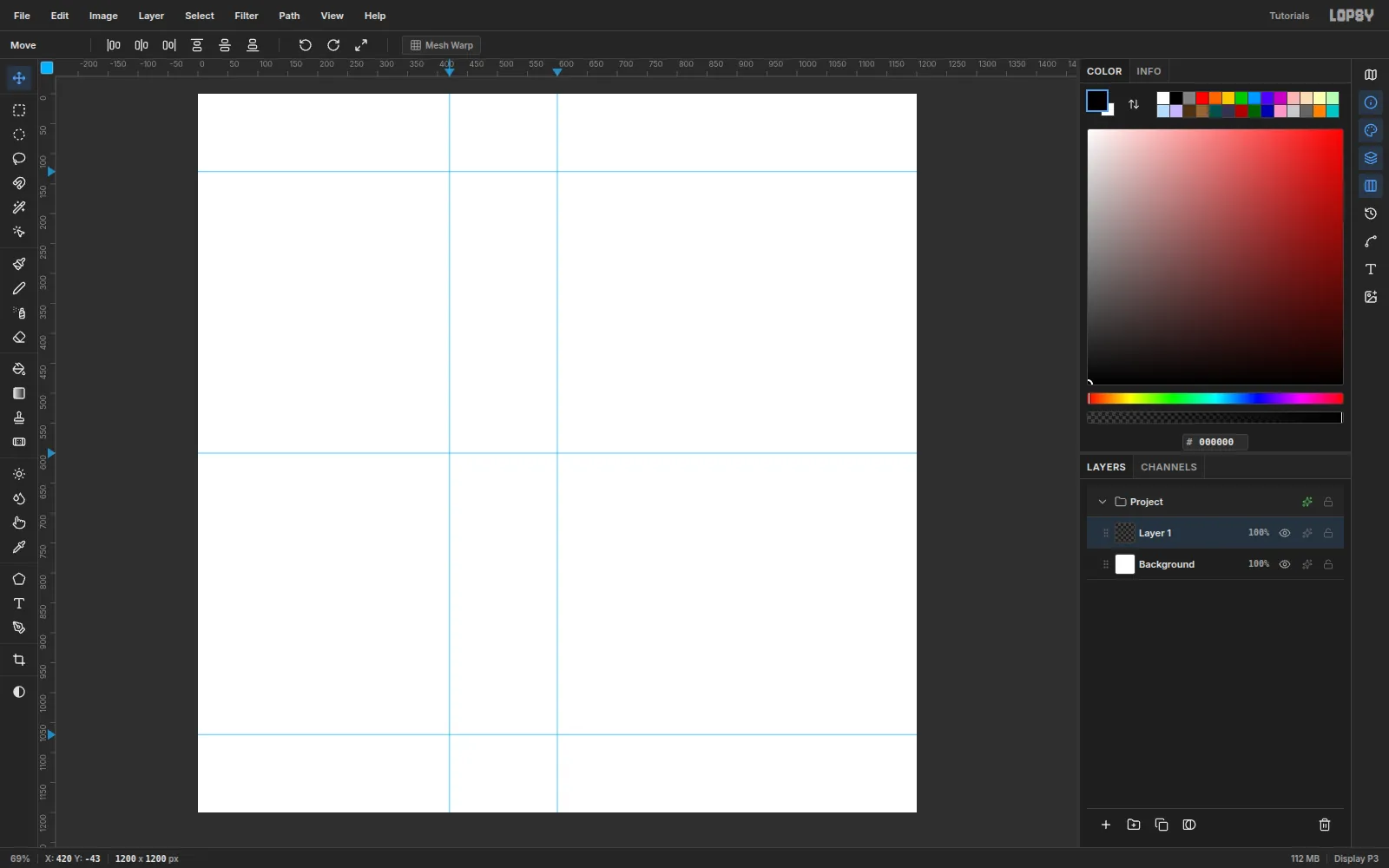Select the Clone Stamp tool
Image resolution: width=1389 pixels, height=868 pixels.
pyautogui.click(x=18, y=418)
